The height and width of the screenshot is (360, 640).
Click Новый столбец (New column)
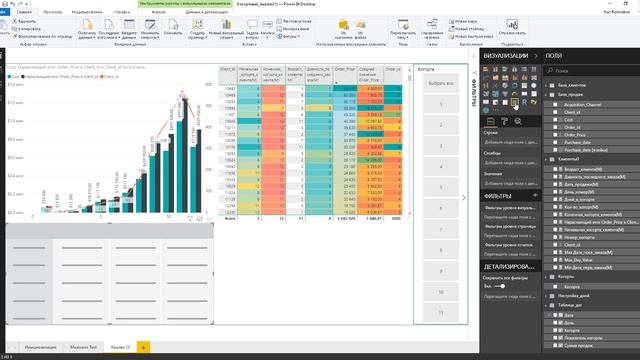pos(466,29)
